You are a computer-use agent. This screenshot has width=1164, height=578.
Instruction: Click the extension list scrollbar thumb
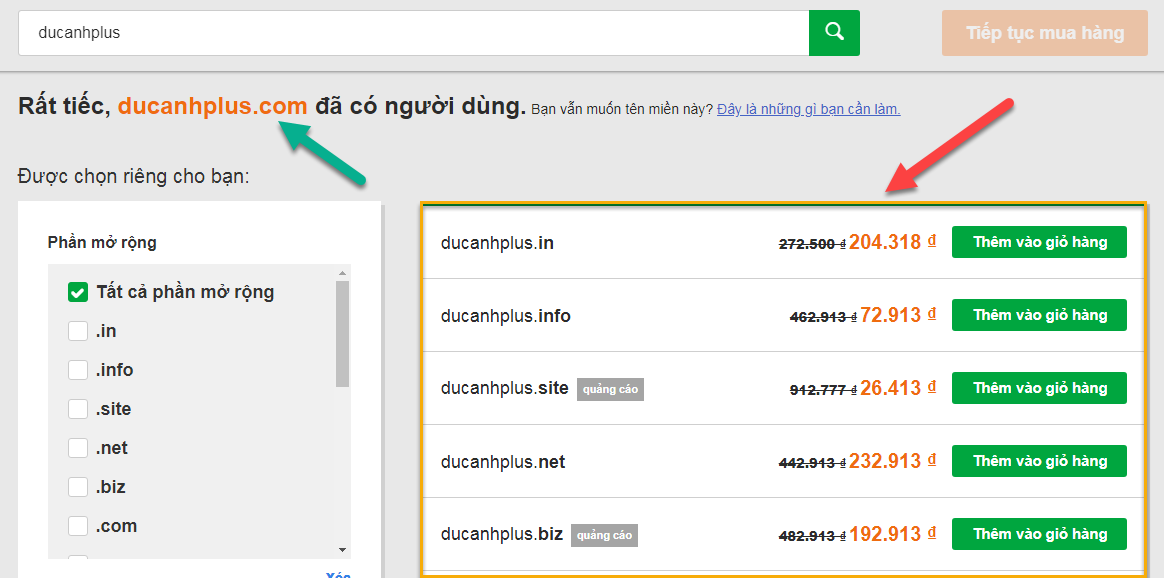click(342, 333)
